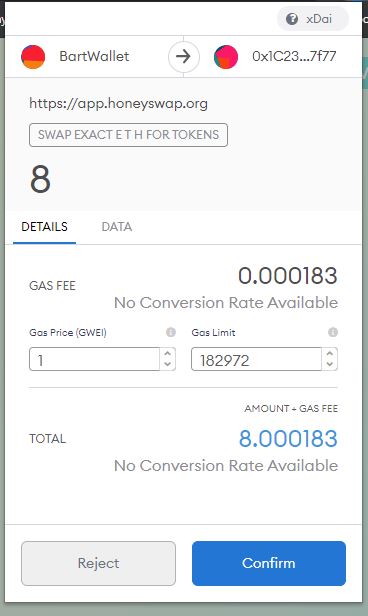The height and width of the screenshot is (616, 368).
Task: Confirm the swap transaction
Action: click(269, 563)
